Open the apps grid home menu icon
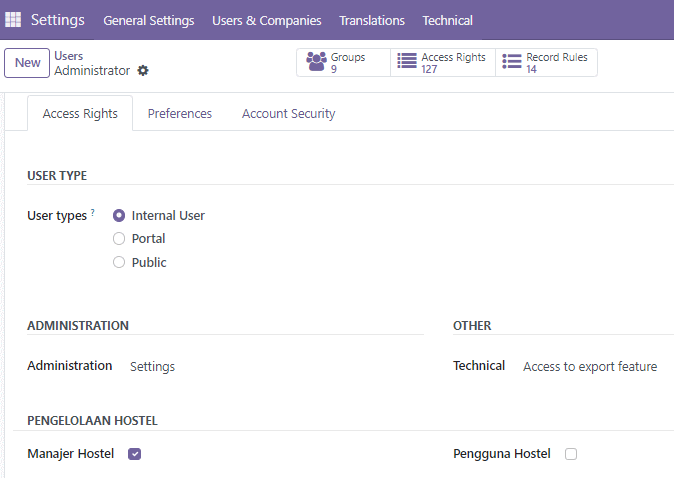Viewport: 674px width, 478px height. 13,19
